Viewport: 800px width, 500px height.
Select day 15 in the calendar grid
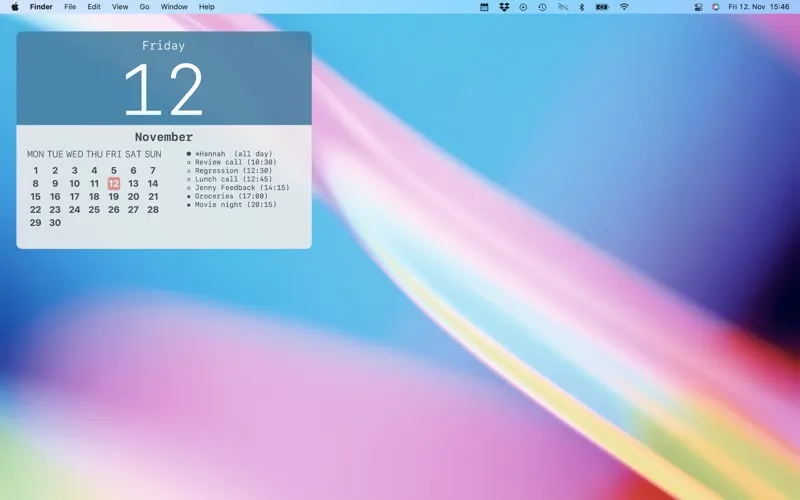(35, 197)
